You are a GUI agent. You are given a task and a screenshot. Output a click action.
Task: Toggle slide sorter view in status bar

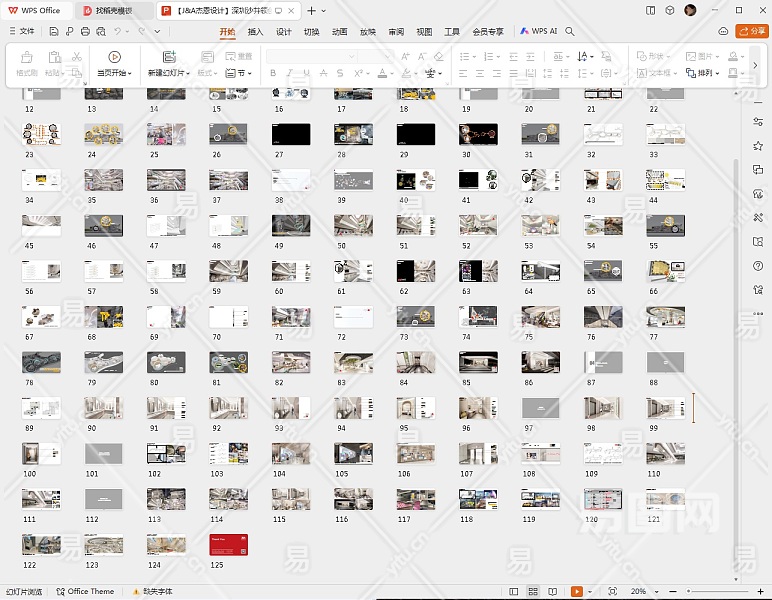[x=532, y=592]
